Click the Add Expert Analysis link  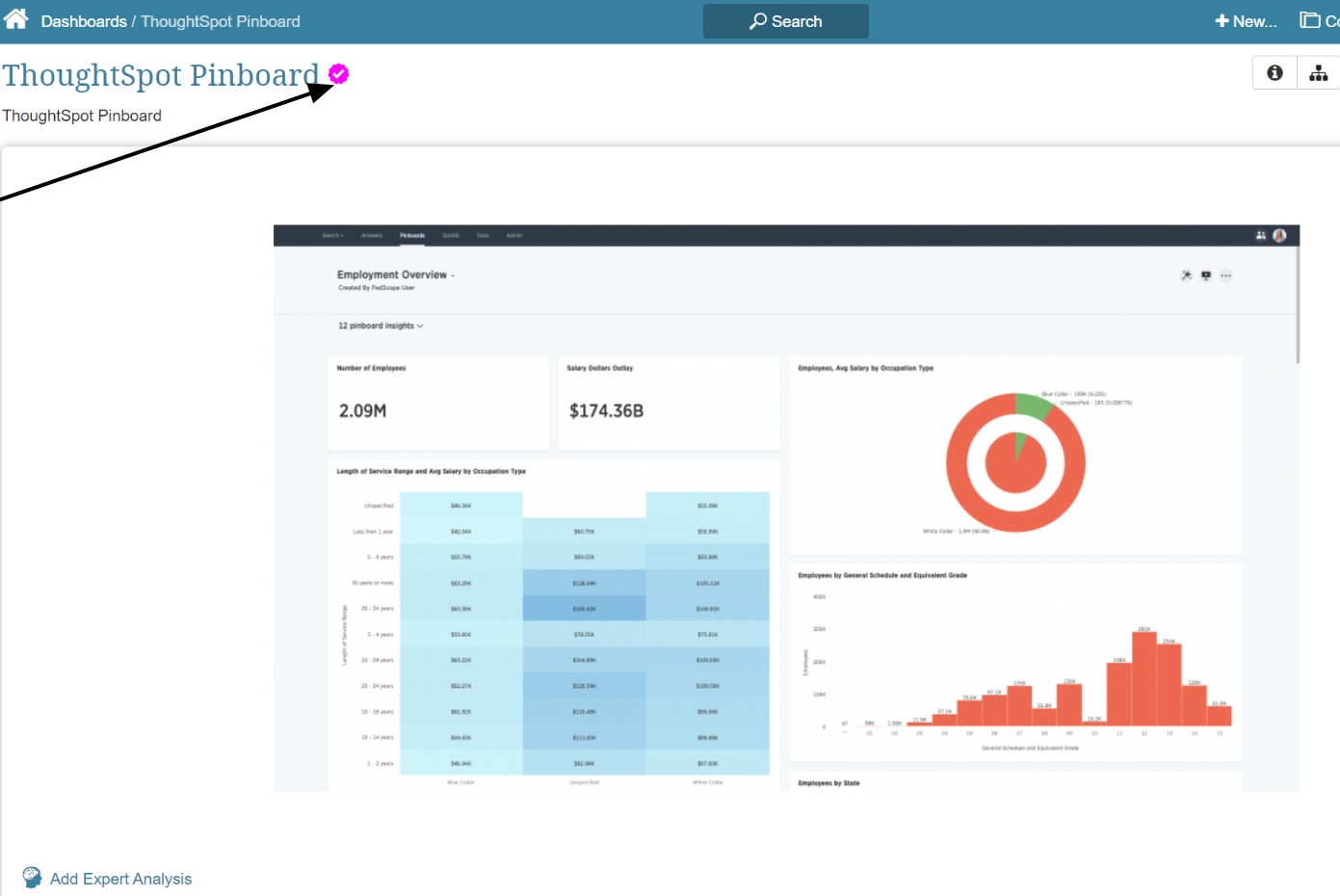click(120, 879)
